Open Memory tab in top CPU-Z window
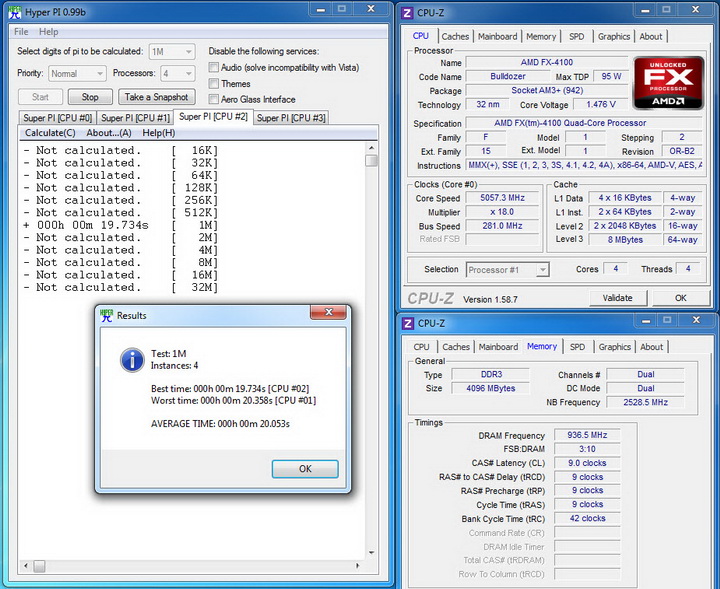 [x=541, y=36]
